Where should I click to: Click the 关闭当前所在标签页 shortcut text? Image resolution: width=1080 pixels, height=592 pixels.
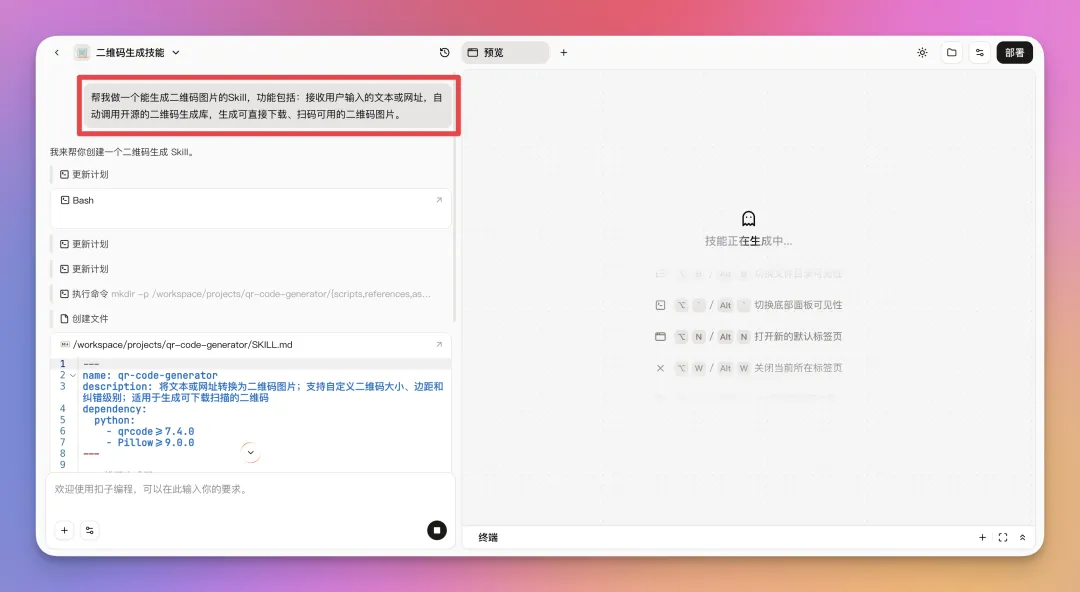[798, 368]
